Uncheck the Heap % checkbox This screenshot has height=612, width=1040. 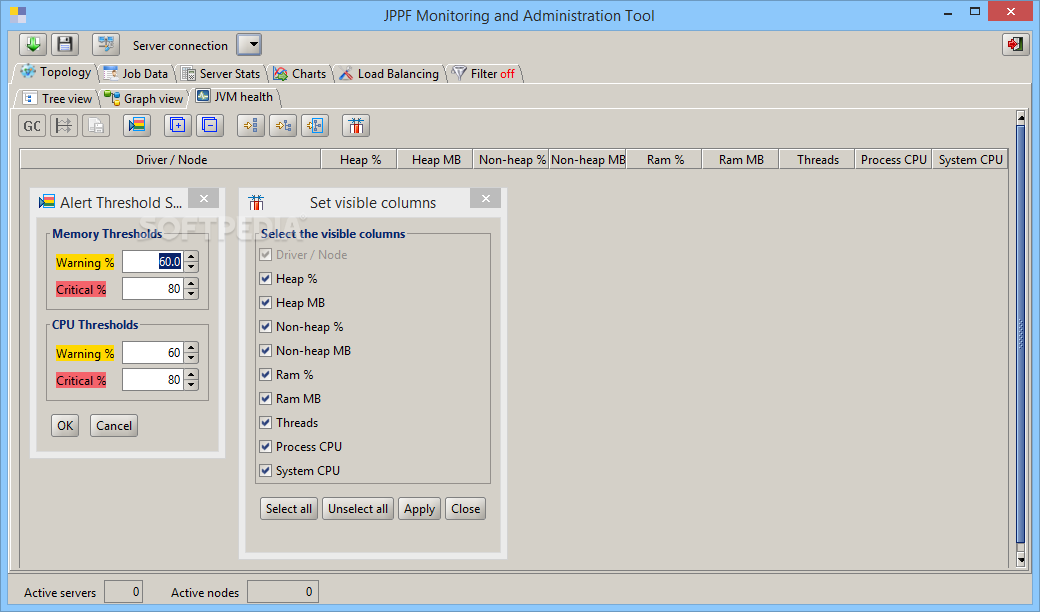tap(265, 278)
